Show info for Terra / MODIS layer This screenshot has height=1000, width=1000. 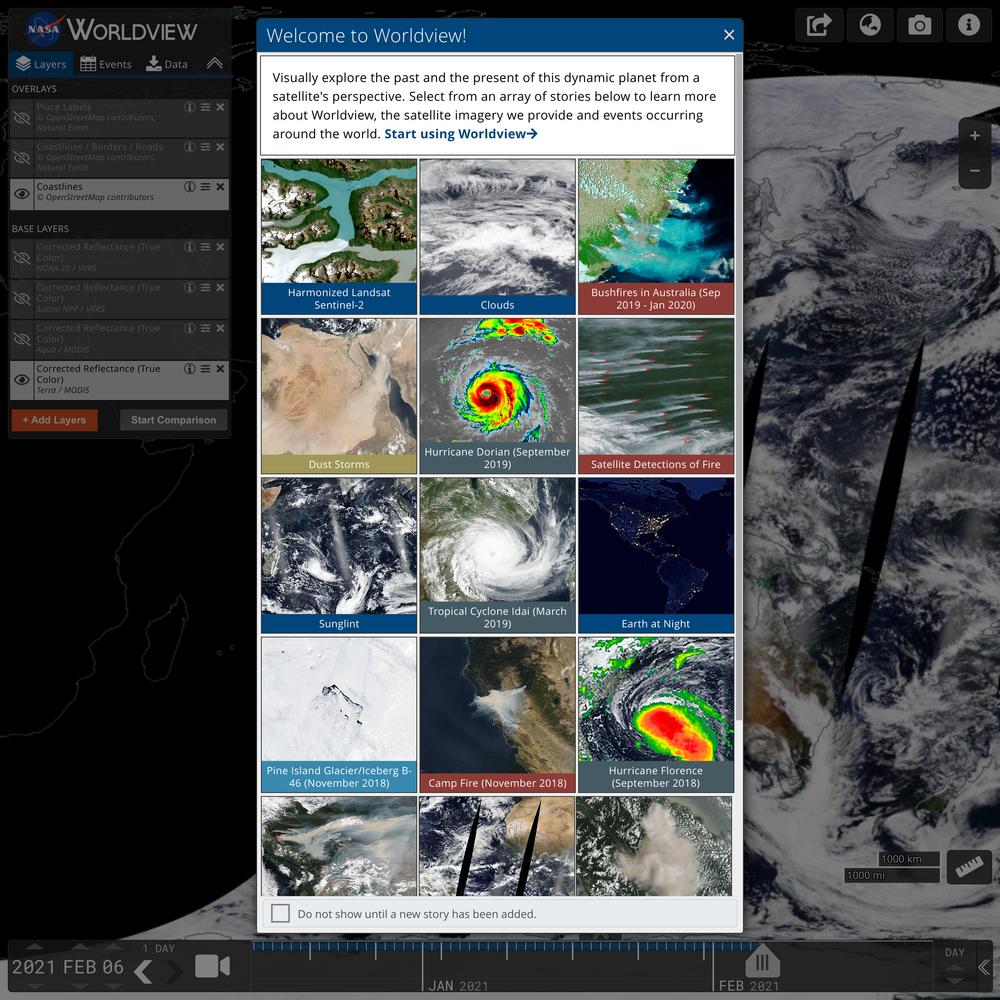pos(189,369)
